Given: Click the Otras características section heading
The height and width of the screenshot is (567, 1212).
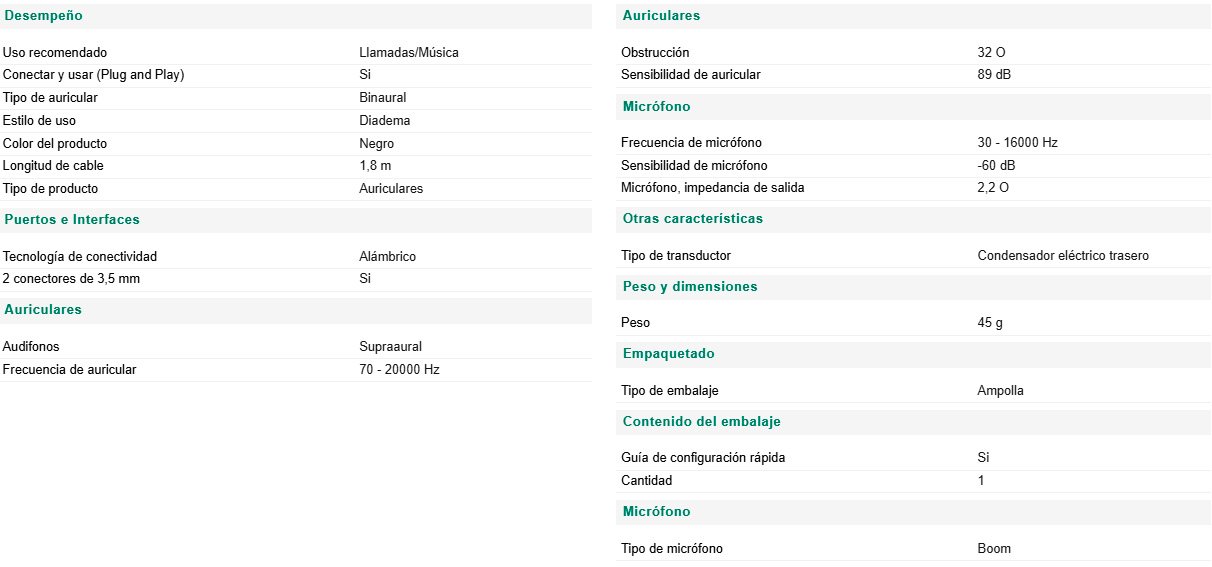Looking at the screenshot, I should [692, 218].
